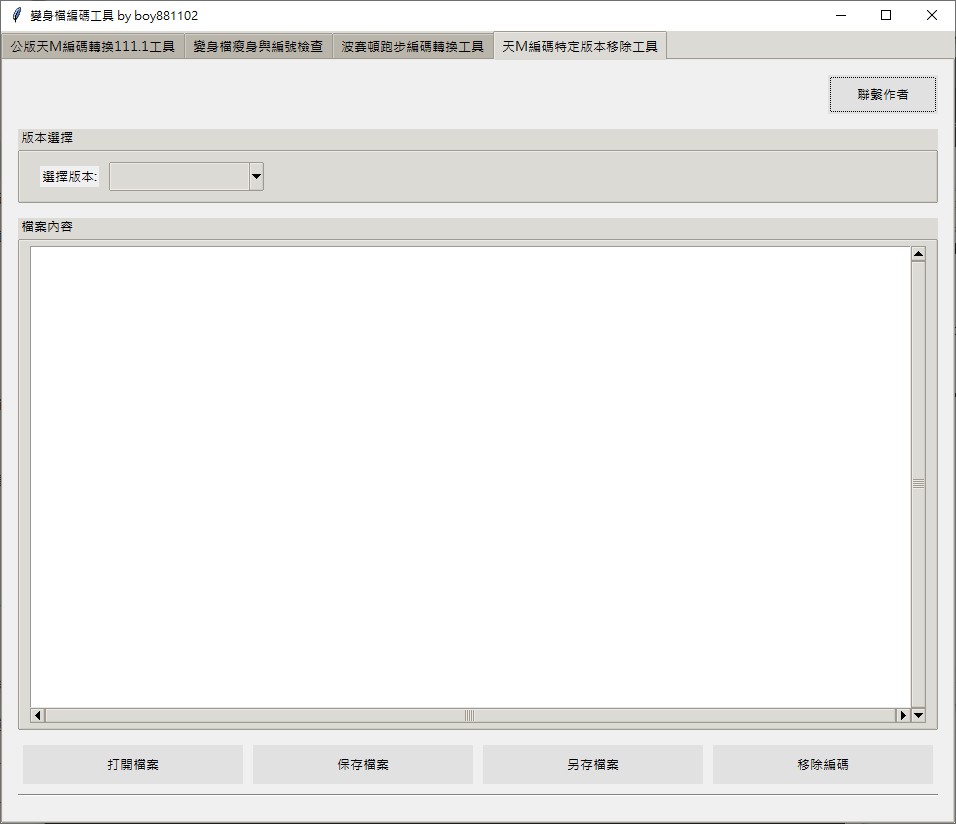The width and height of the screenshot is (956, 824).
Task: Open the 變身檔瘦身與編號檢查 tab
Action: [258, 46]
